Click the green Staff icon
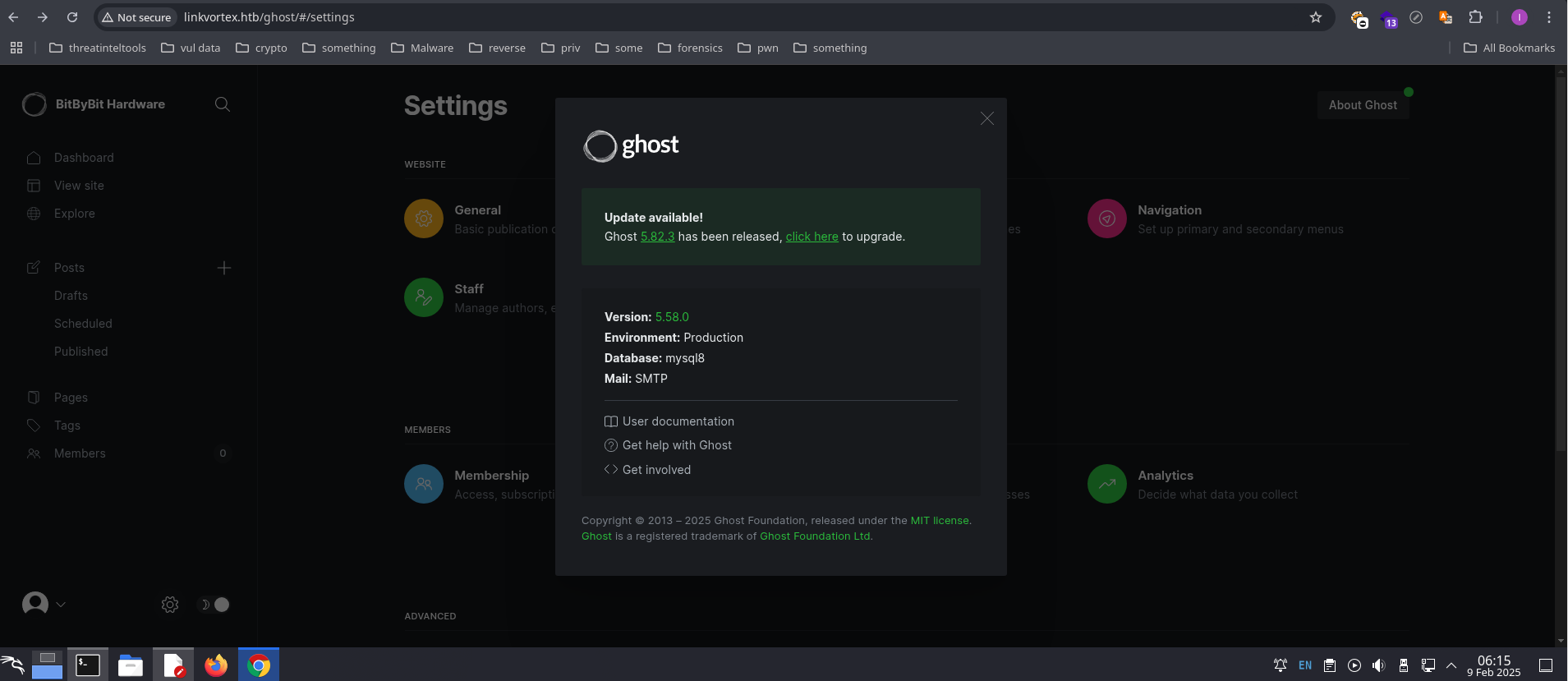This screenshot has height=681, width=1568. [424, 297]
